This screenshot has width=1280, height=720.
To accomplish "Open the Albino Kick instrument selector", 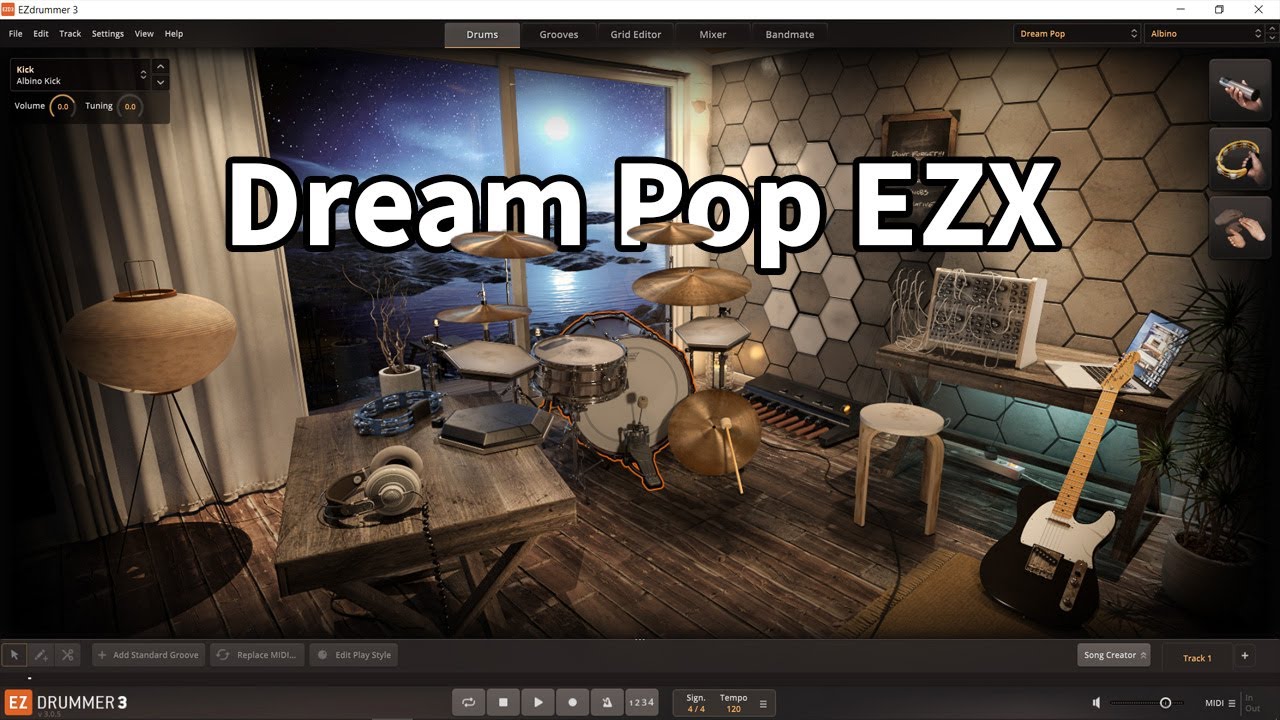I will click(80, 75).
